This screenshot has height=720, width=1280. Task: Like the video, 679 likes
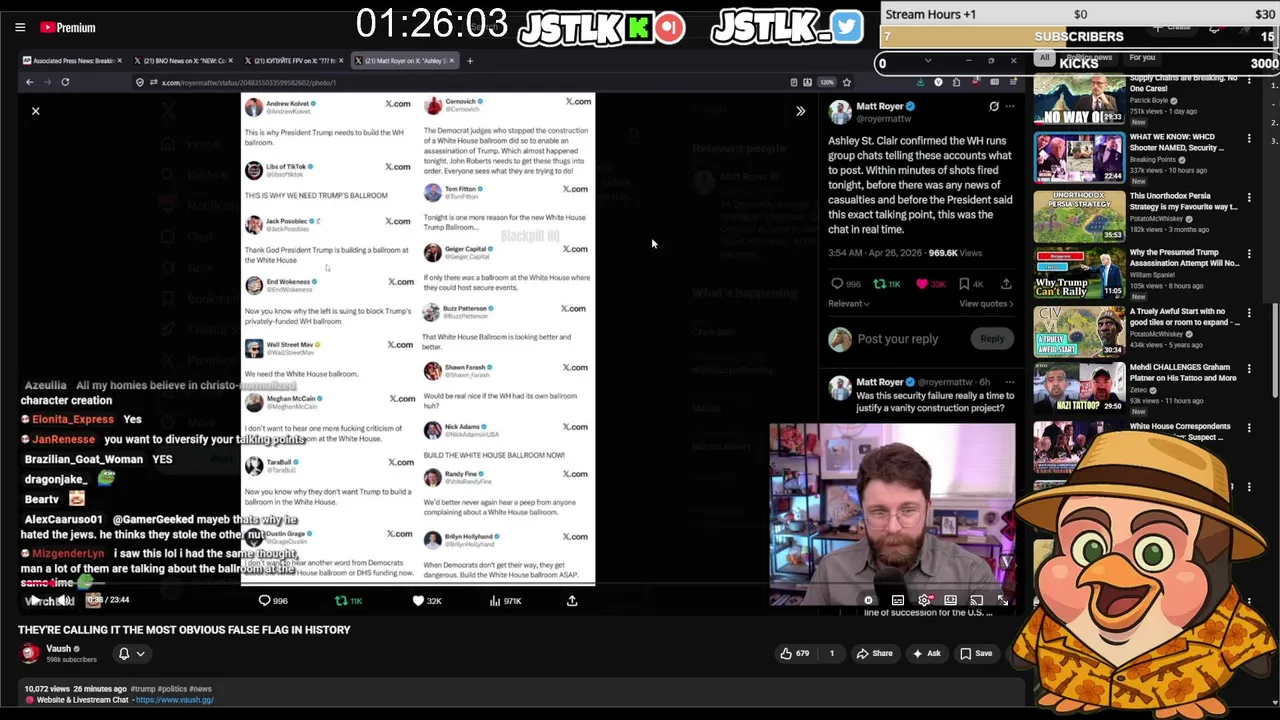click(796, 654)
